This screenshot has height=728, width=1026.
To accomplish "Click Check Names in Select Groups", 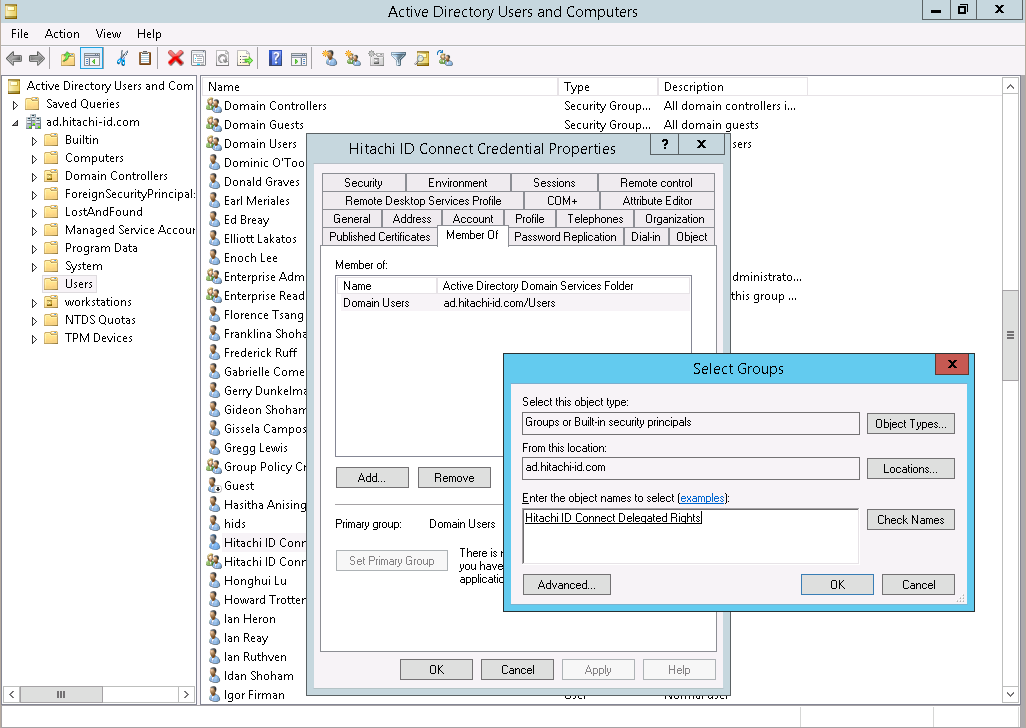I will click(910, 519).
